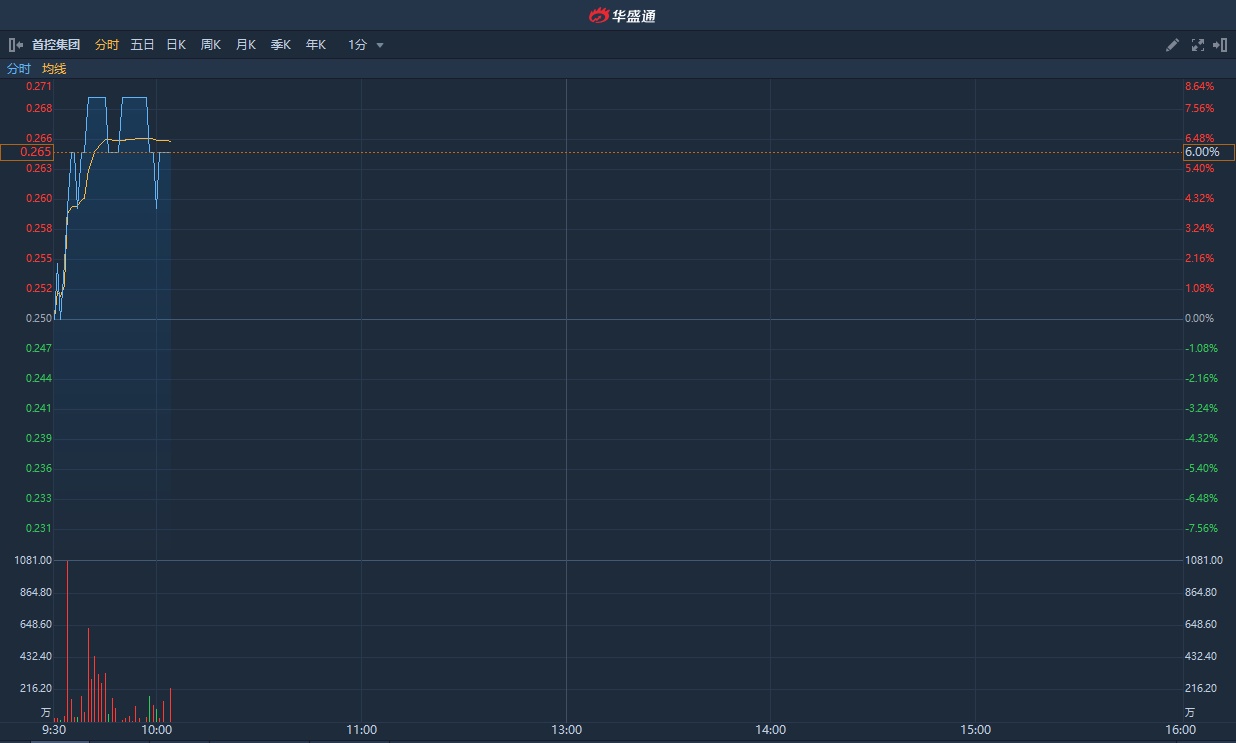
Task: Click the 华盛通 logo in title bar
Action: pyautogui.click(x=622, y=15)
